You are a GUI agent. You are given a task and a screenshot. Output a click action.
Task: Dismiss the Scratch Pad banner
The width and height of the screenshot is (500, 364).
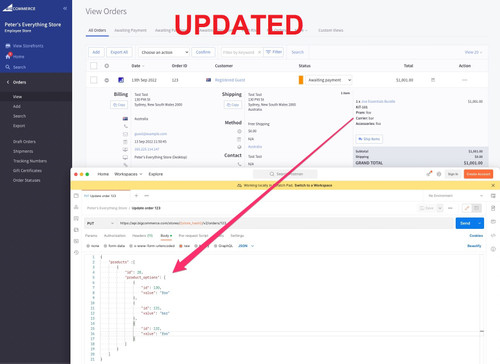(x=493, y=185)
